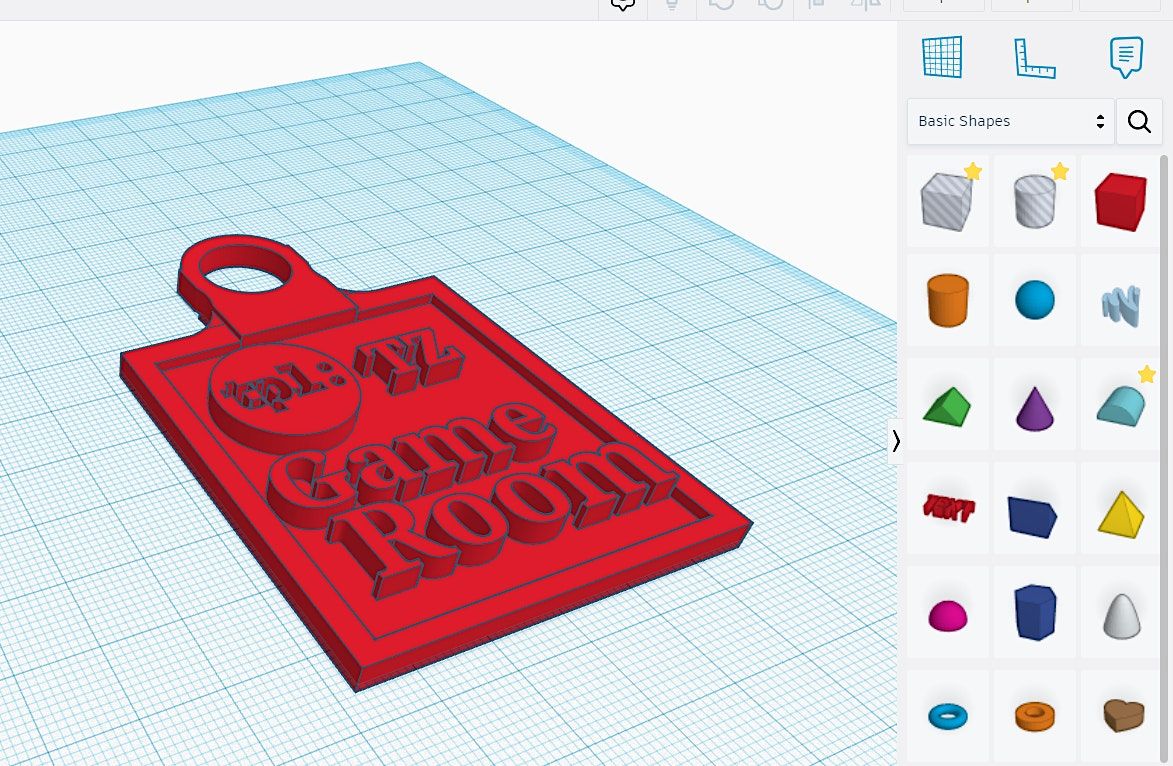Unfavorite the Round Roof shape star
The image size is (1173, 766).
tap(1146, 375)
